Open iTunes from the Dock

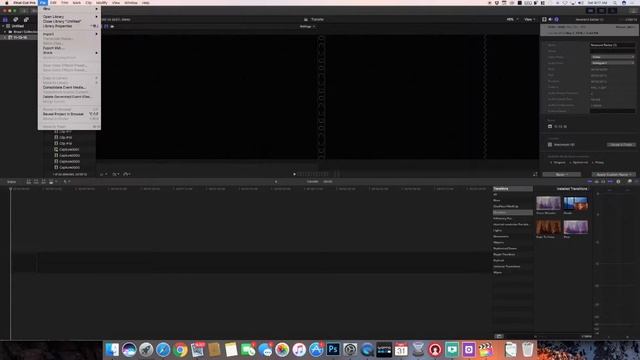299,349
